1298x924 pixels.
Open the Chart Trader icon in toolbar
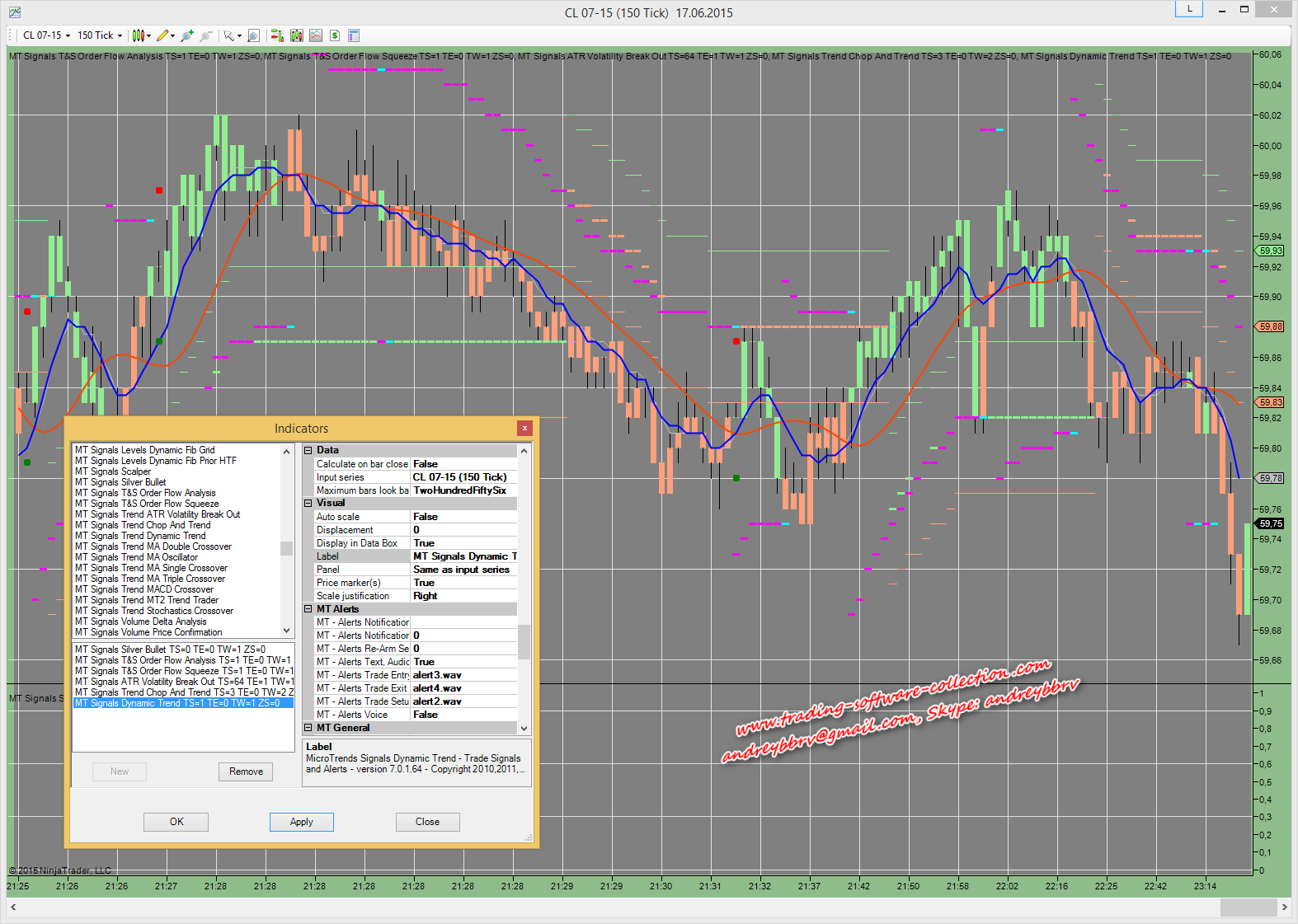[277, 35]
